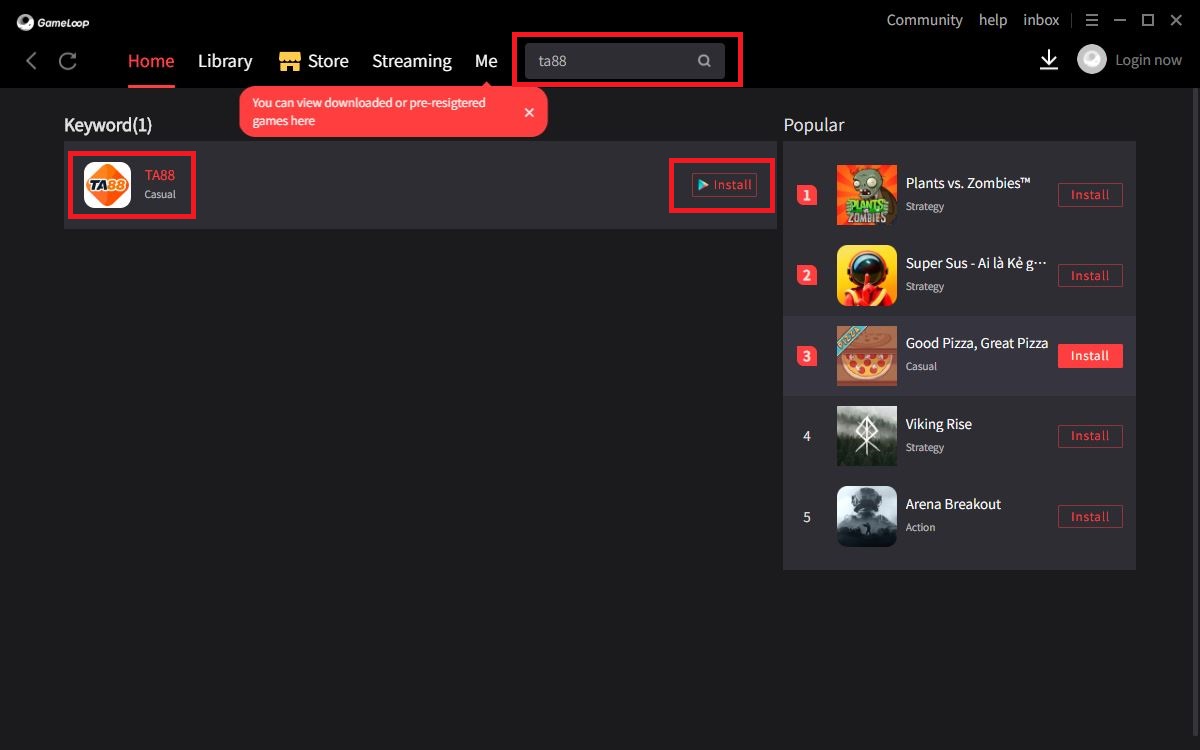Image resolution: width=1200 pixels, height=750 pixels.
Task: Click the refresh page icon
Action: 68,61
